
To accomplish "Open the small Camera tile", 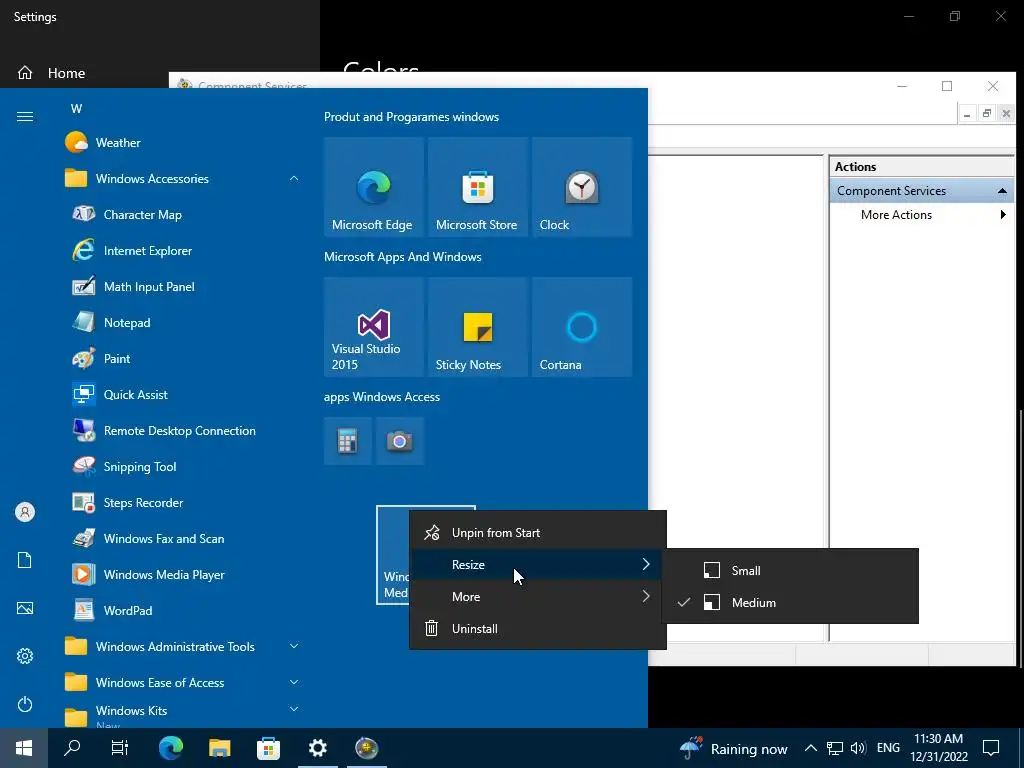I will point(400,441).
